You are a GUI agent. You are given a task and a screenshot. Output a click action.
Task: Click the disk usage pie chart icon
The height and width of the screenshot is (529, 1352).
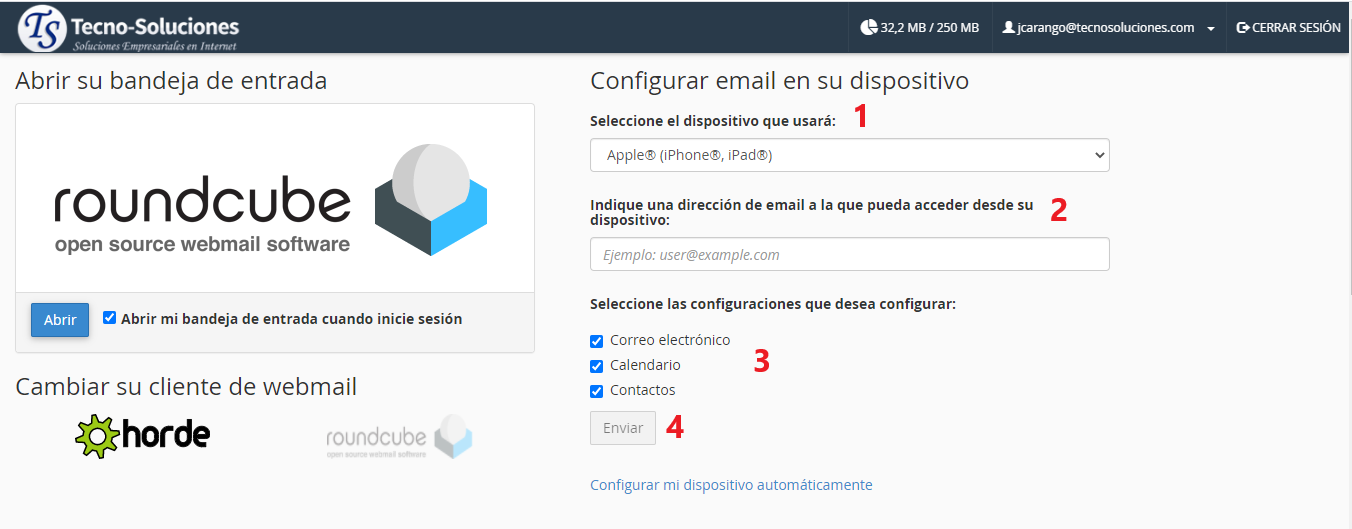coord(868,28)
